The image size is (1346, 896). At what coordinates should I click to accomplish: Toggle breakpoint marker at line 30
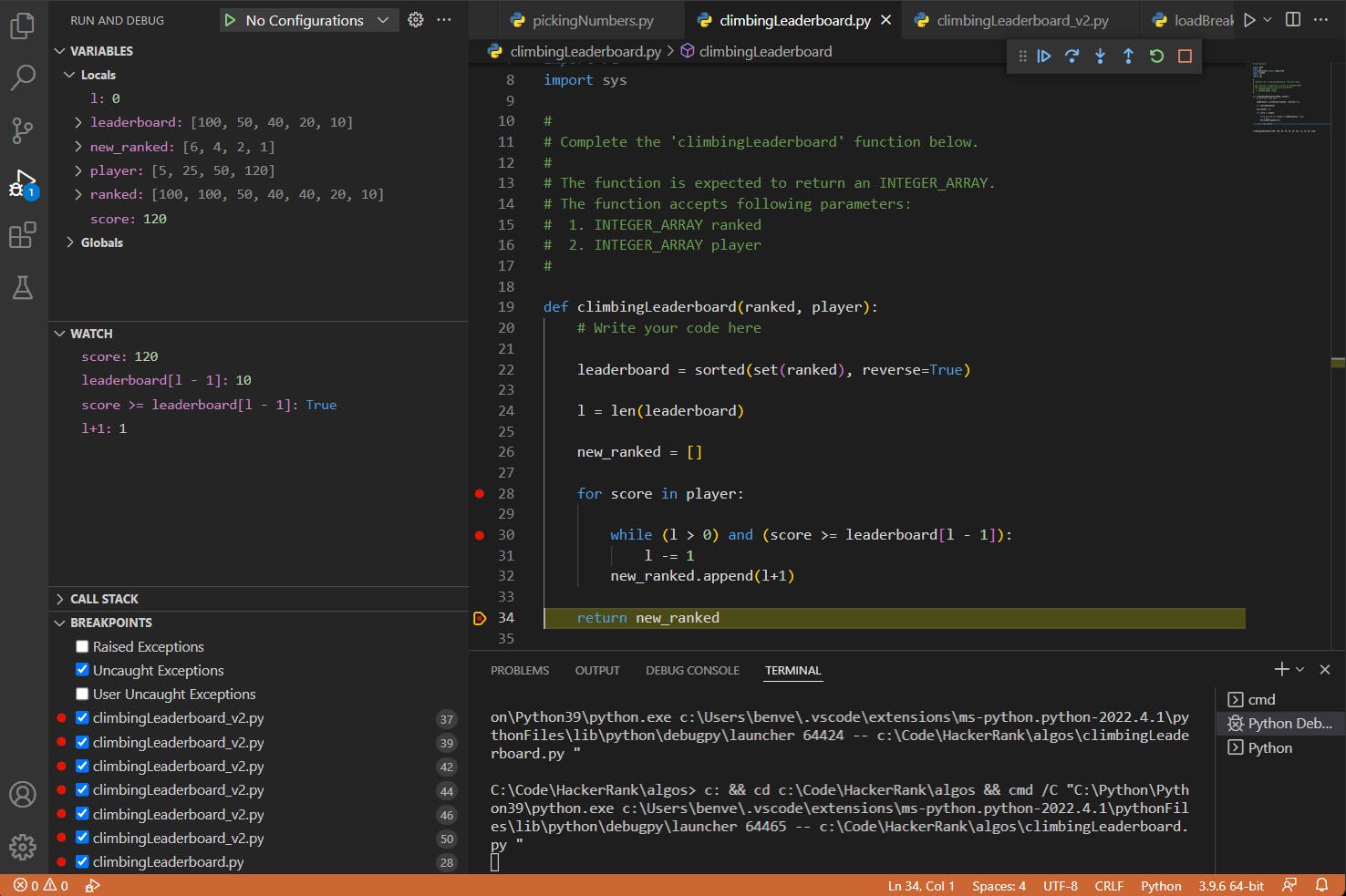point(480,535)
